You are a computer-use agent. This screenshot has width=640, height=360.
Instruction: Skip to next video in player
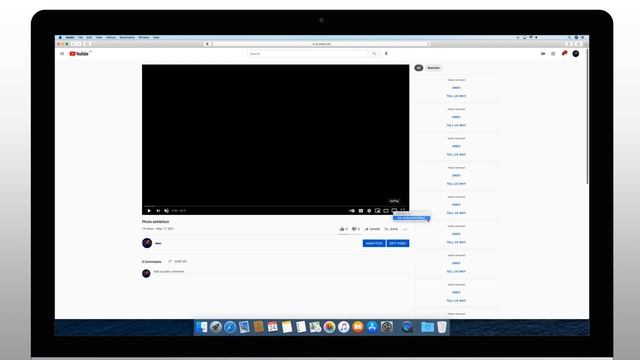pos(158,211)
